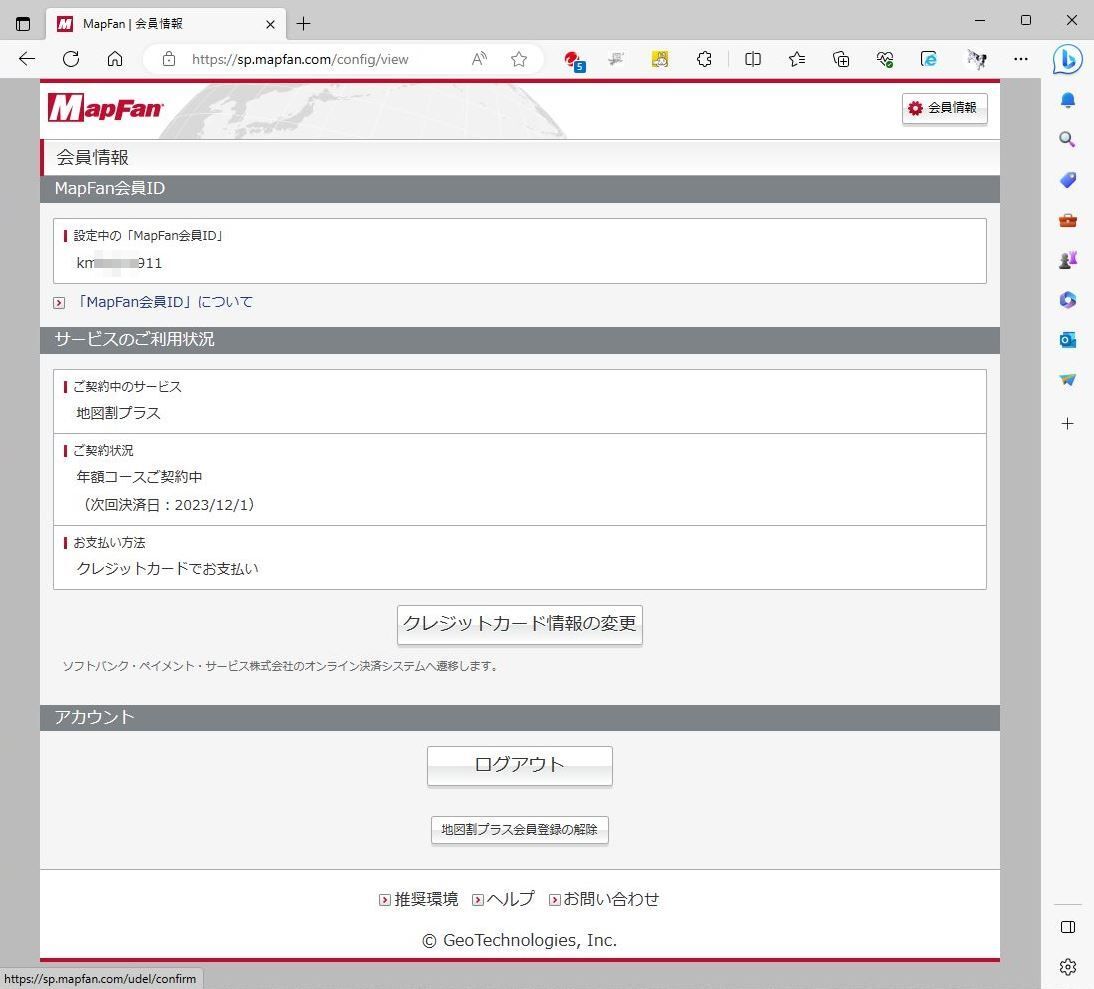This screenshot has height=989, width=1094.
Task: Click クレジットカードでお支払い text
Action: click(167, 569)
